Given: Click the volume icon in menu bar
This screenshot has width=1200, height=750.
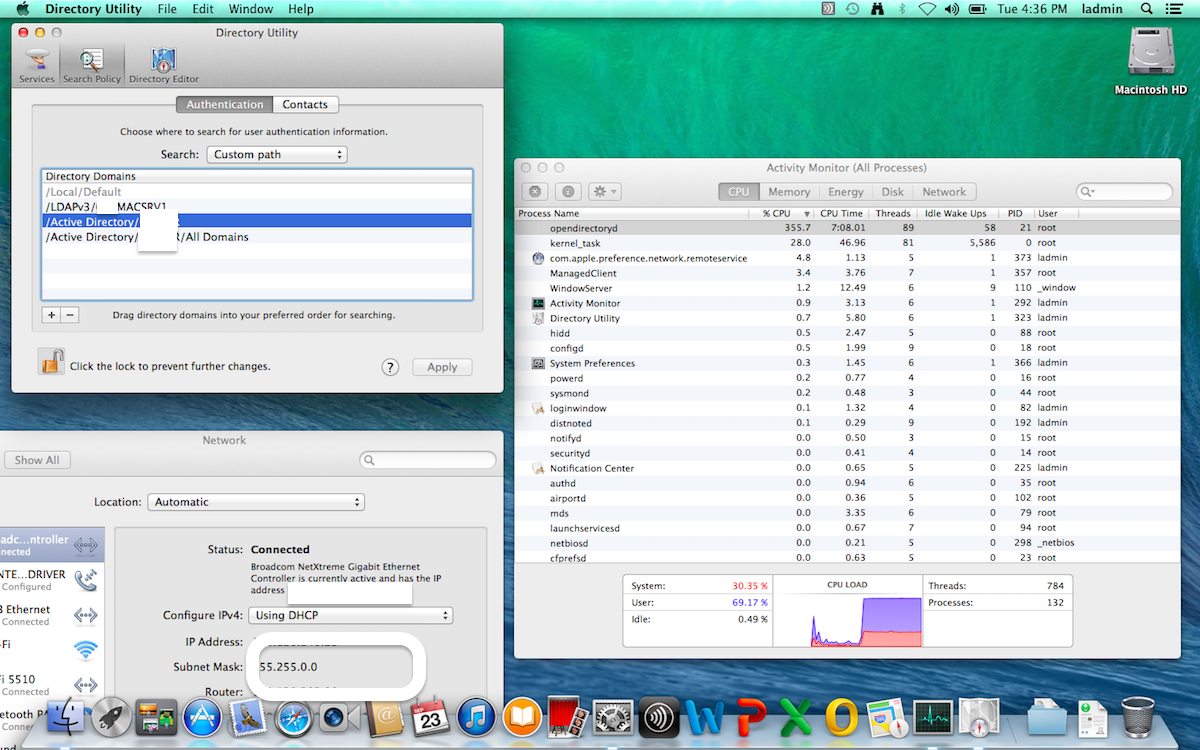Looking at the screenshot, I should tap(951, 9).
